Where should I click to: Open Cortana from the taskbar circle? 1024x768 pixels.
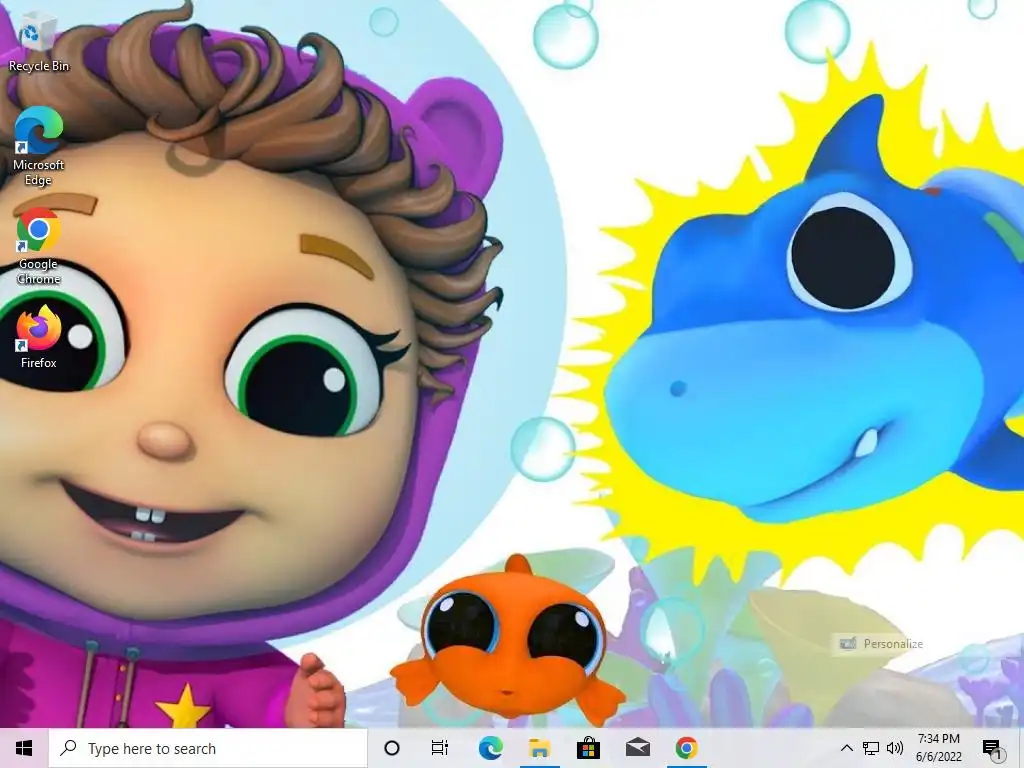pyautogui.click(x=391, y=748)
